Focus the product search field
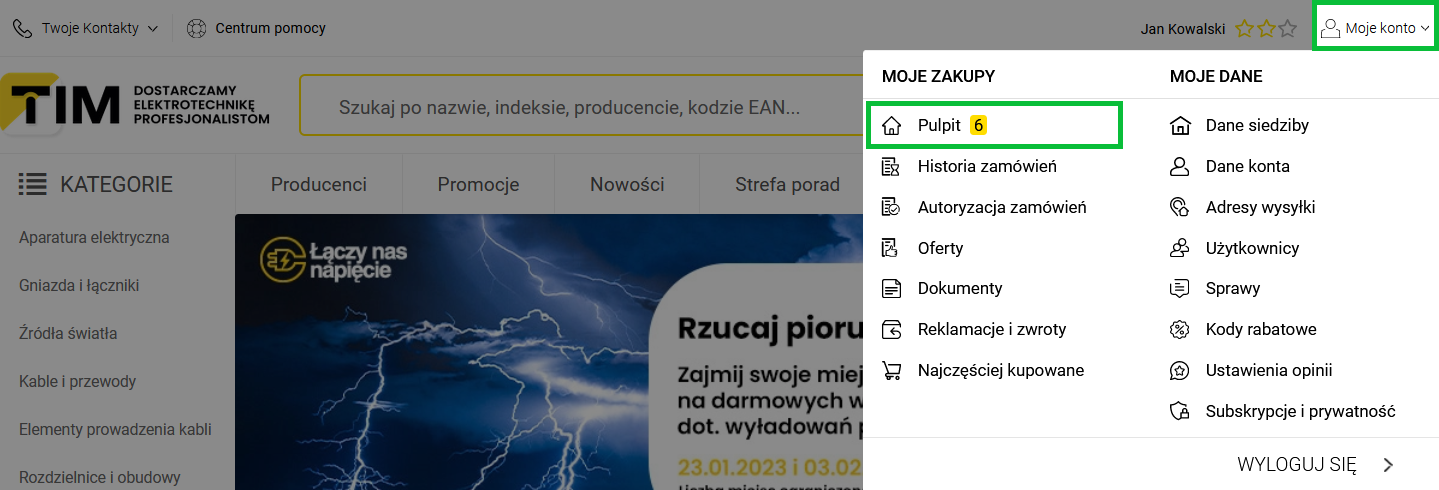The width and height of the screenshot is (1439, 490). (x=580, y=105)
